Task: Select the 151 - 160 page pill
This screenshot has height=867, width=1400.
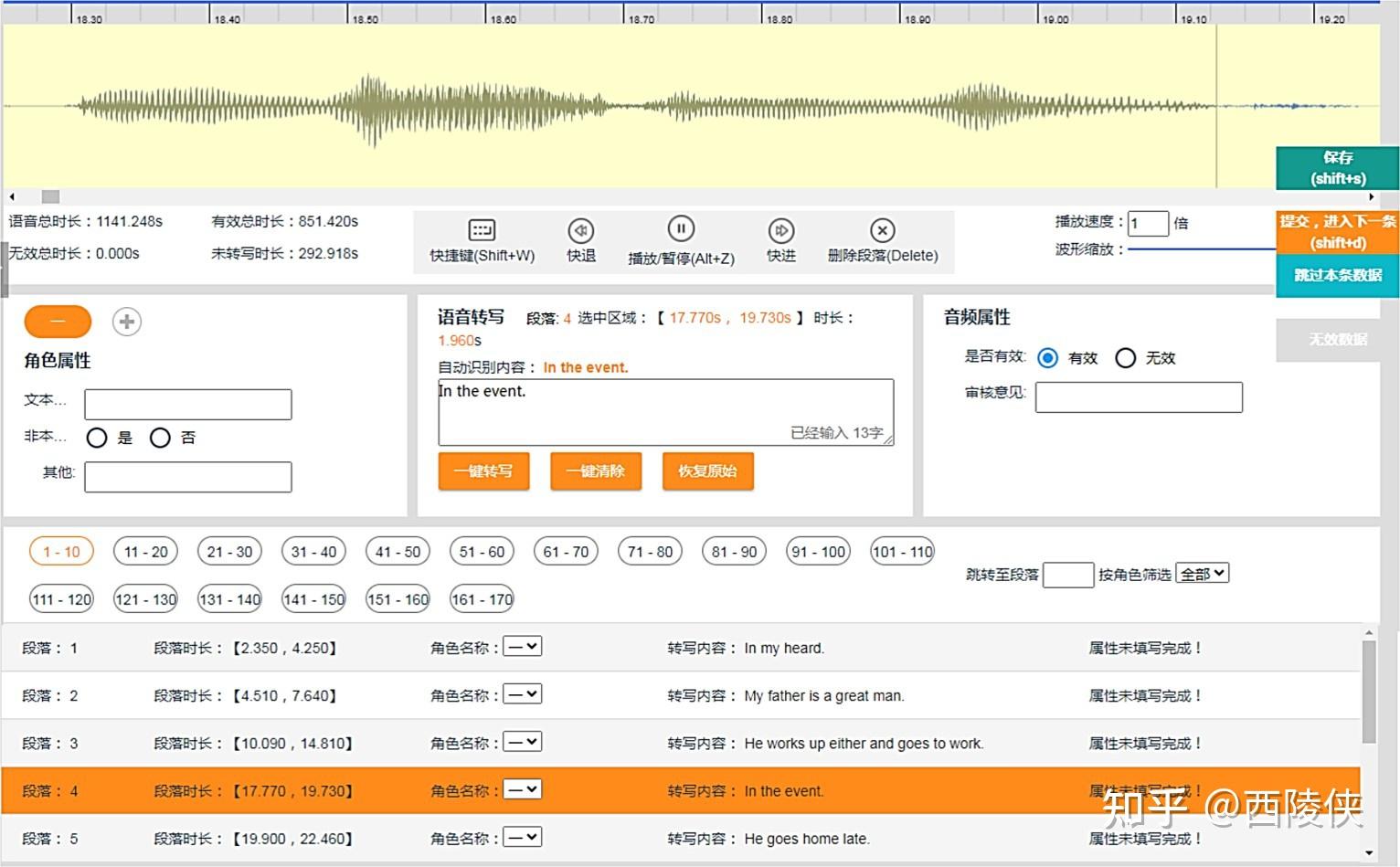Action: point(398,599)
